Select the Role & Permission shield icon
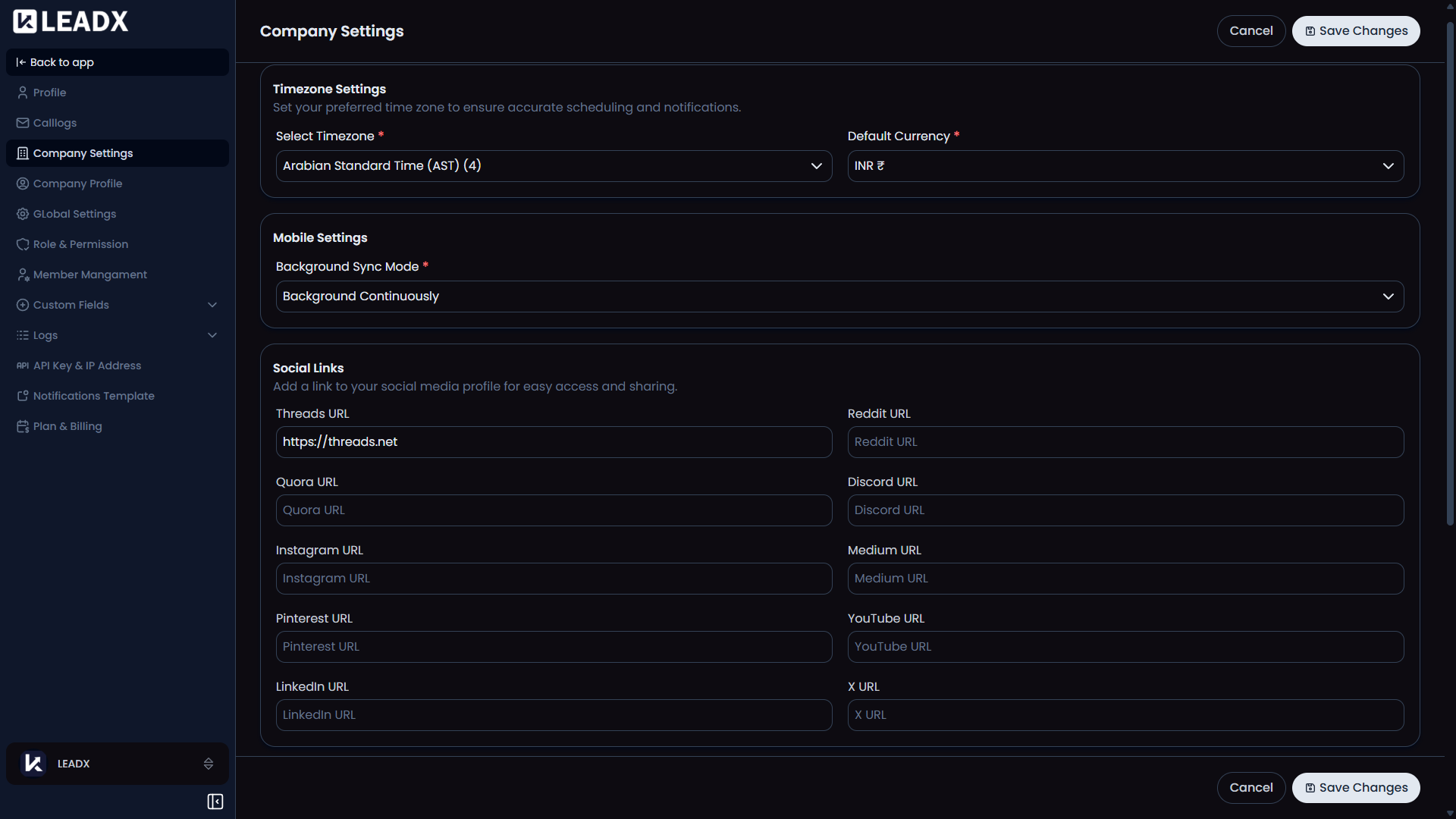This screenshot has height=819, width=1456. (x=22, y=244)
